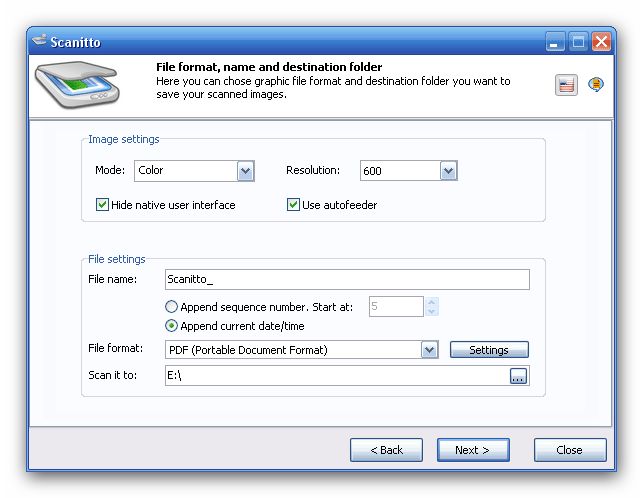Viewport: 643px width, 498px height.
Task: Go to previous step with Back
Action: pos(386,450)
